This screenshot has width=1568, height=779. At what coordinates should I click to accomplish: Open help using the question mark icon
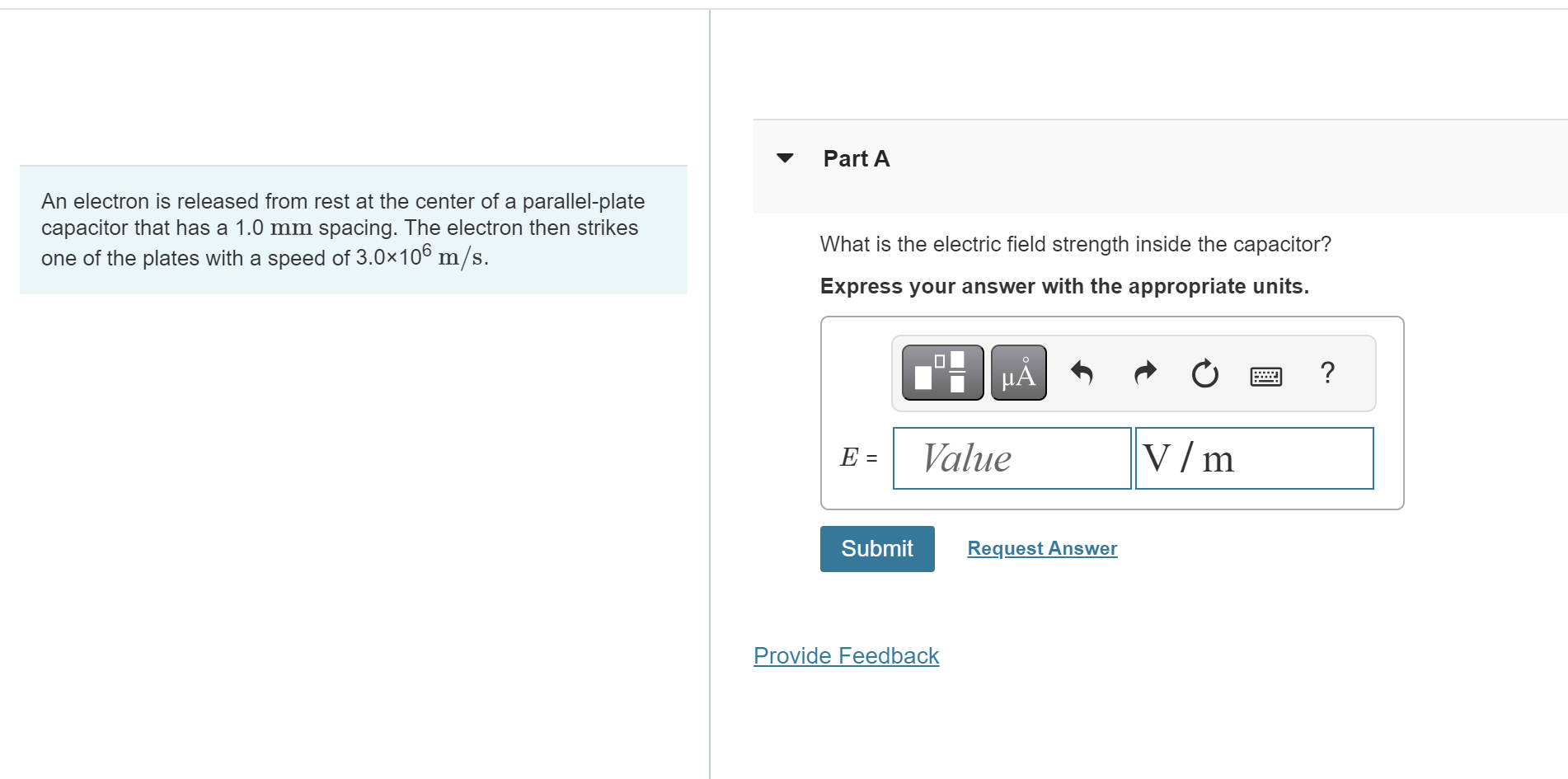(x=1327, y=373)
